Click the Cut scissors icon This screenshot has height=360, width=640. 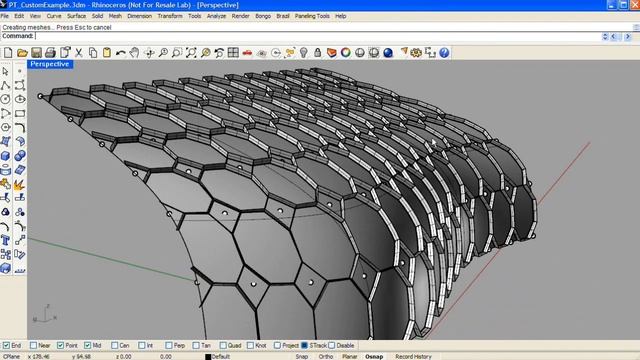[78, 53]
